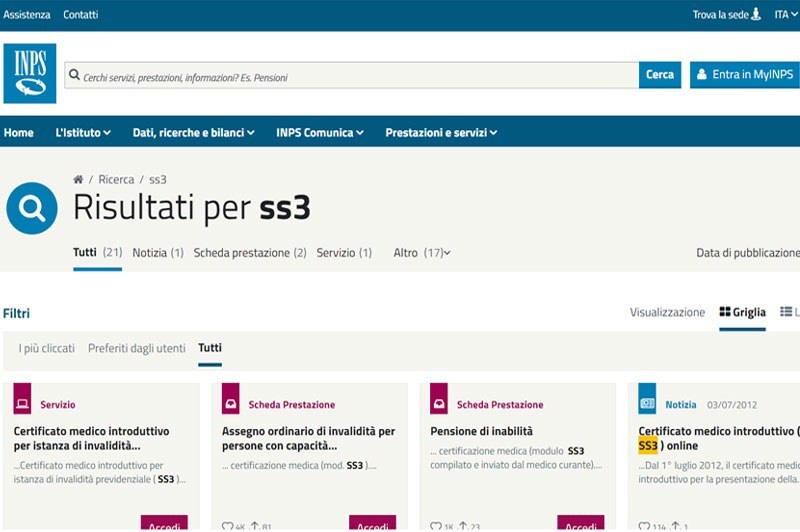Image resolution: width=800 pixels, height=532 pixels.
Task: Like the Notizia card heart icon
Action: tap(644, 526)
